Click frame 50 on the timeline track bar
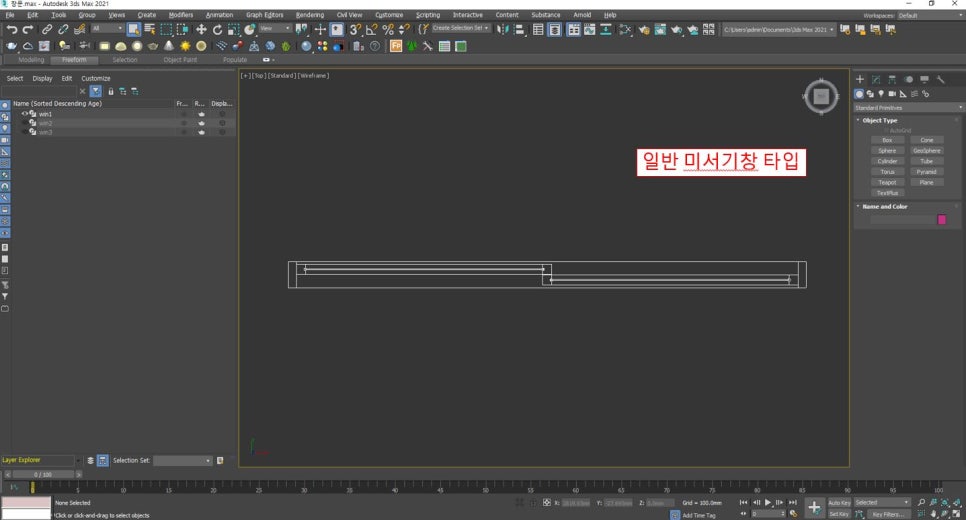966x520 pixels. tap(485, 487)
